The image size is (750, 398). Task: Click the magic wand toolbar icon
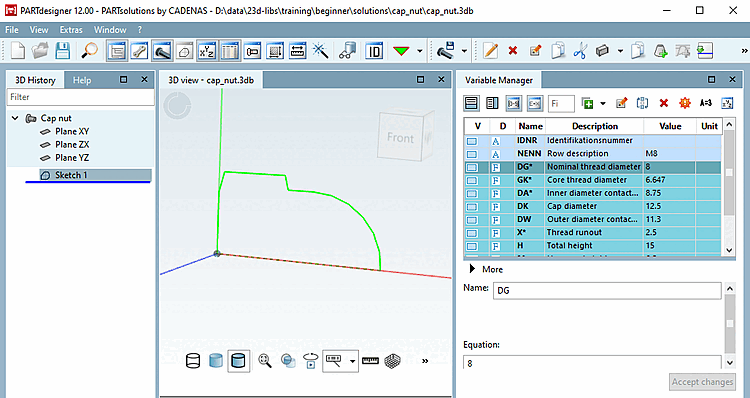click(x=320, y=51)
